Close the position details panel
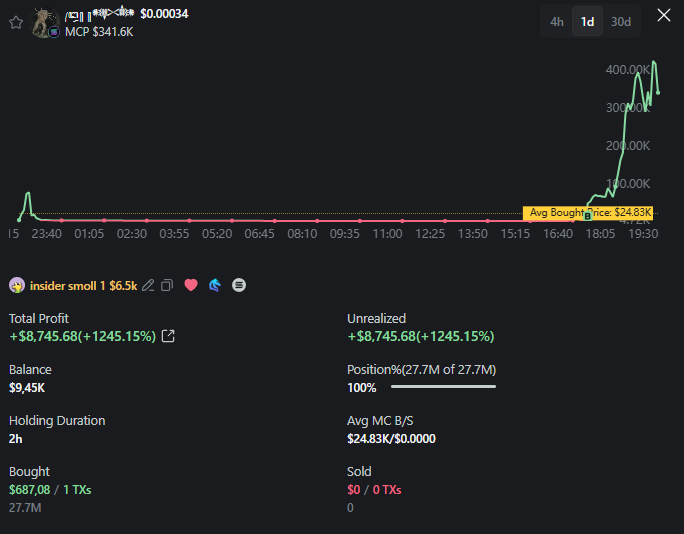684x534 pixels. pos(663,15)
